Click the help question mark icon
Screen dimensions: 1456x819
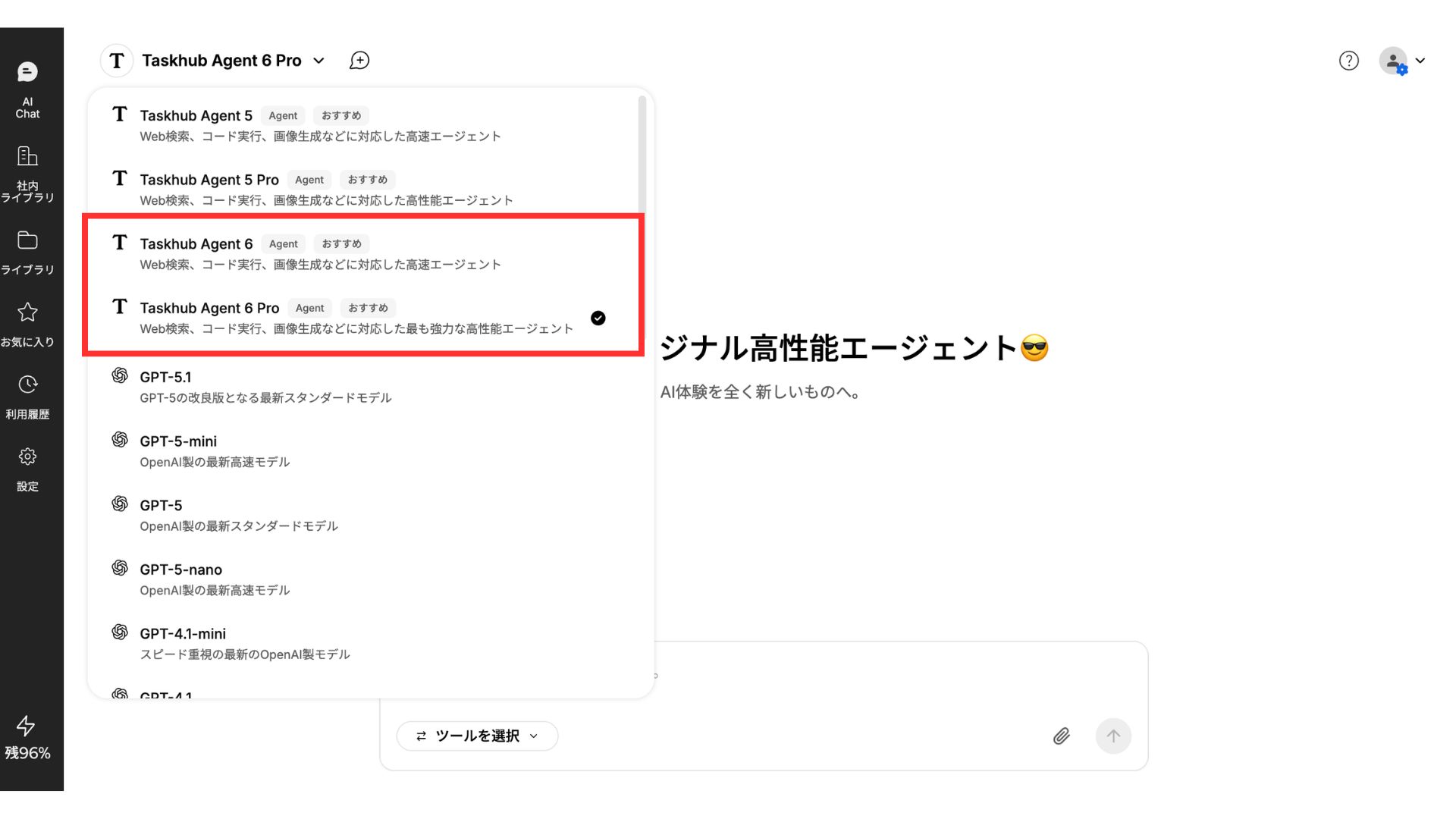1348,61
